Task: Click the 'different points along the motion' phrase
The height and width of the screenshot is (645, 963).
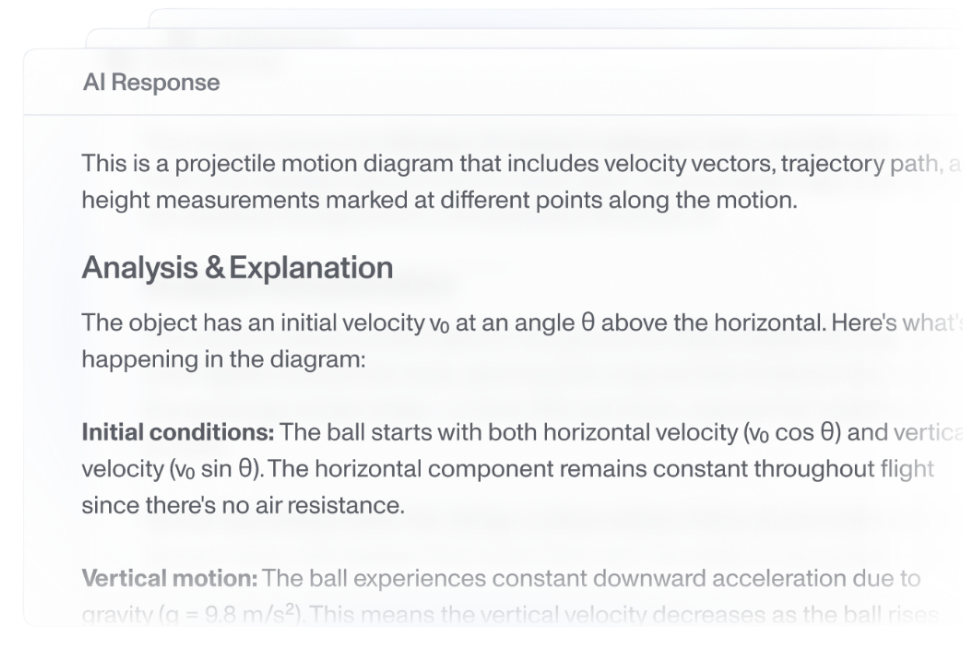Action: [638, 199]
